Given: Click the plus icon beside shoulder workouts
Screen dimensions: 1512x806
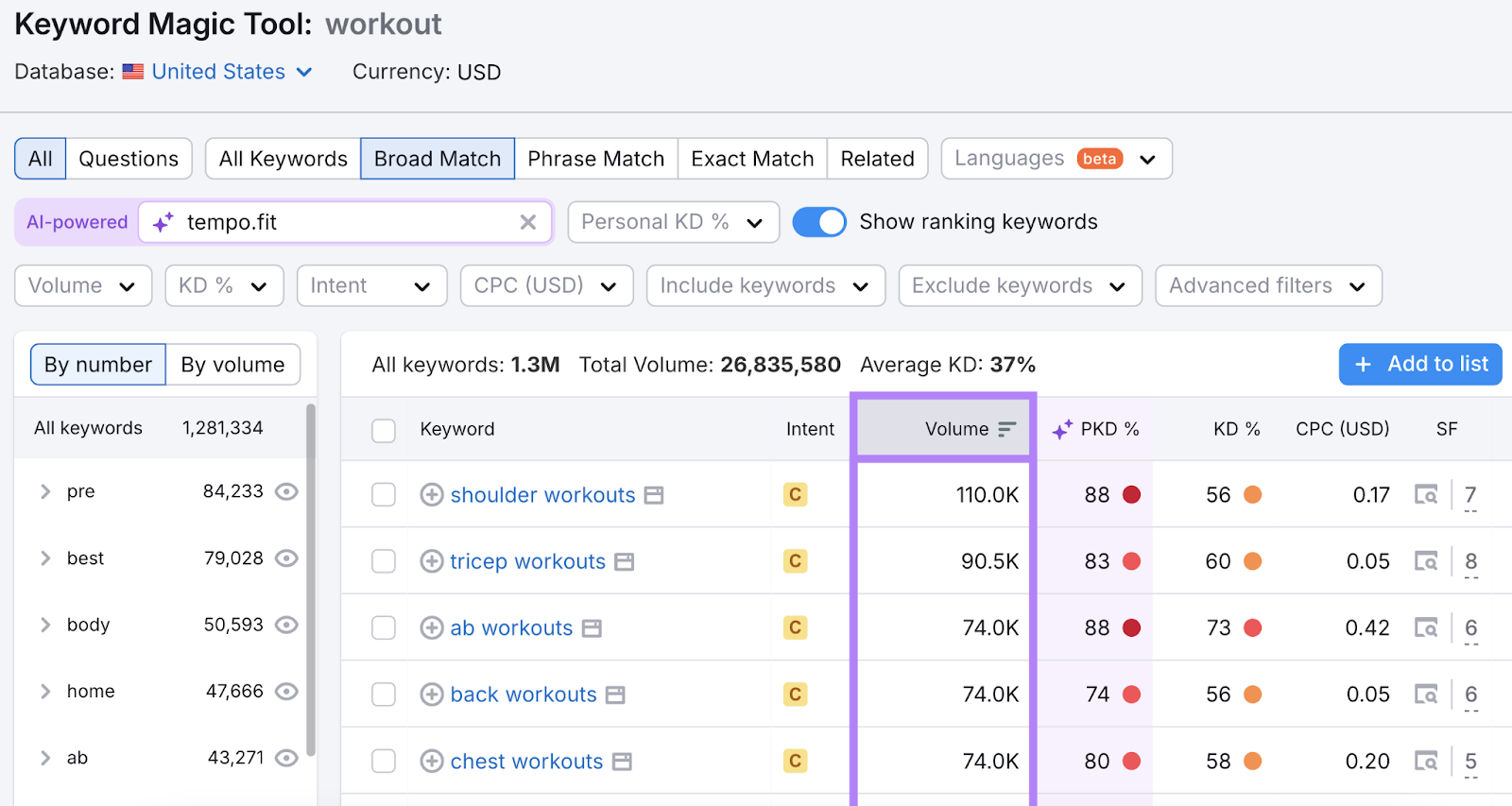Looking at the screenshot, I should click(431, 495).
